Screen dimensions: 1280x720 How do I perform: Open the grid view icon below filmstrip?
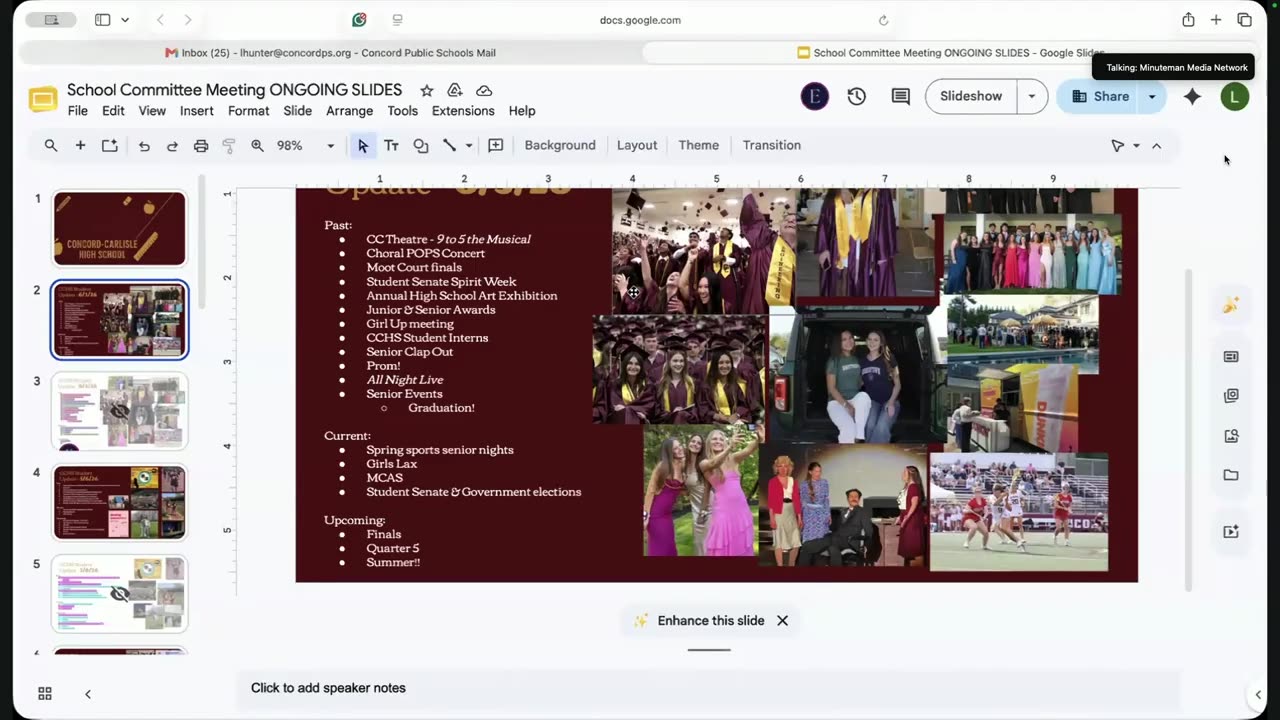click(45, 693)
